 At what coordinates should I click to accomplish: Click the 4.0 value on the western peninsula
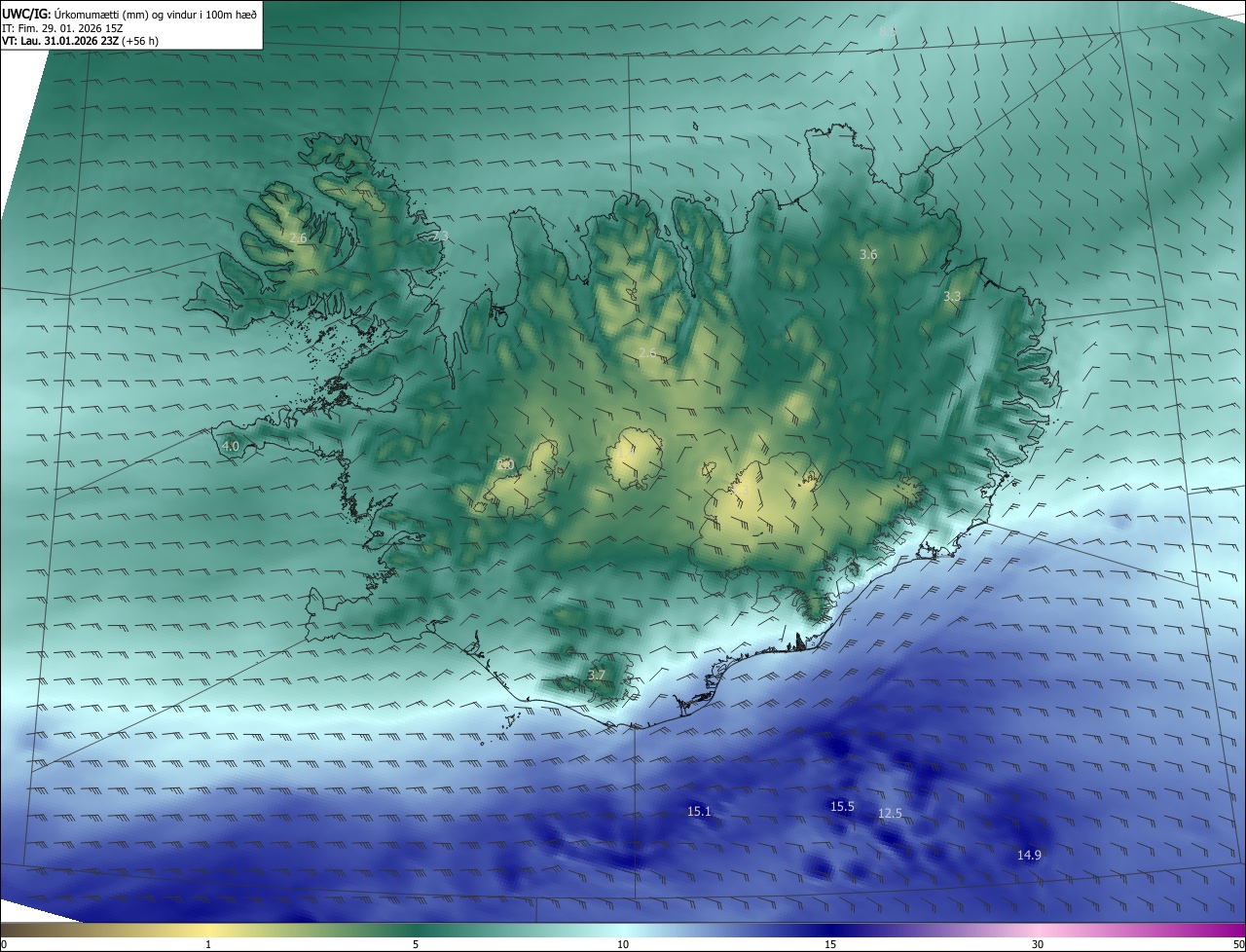[231, 446]
